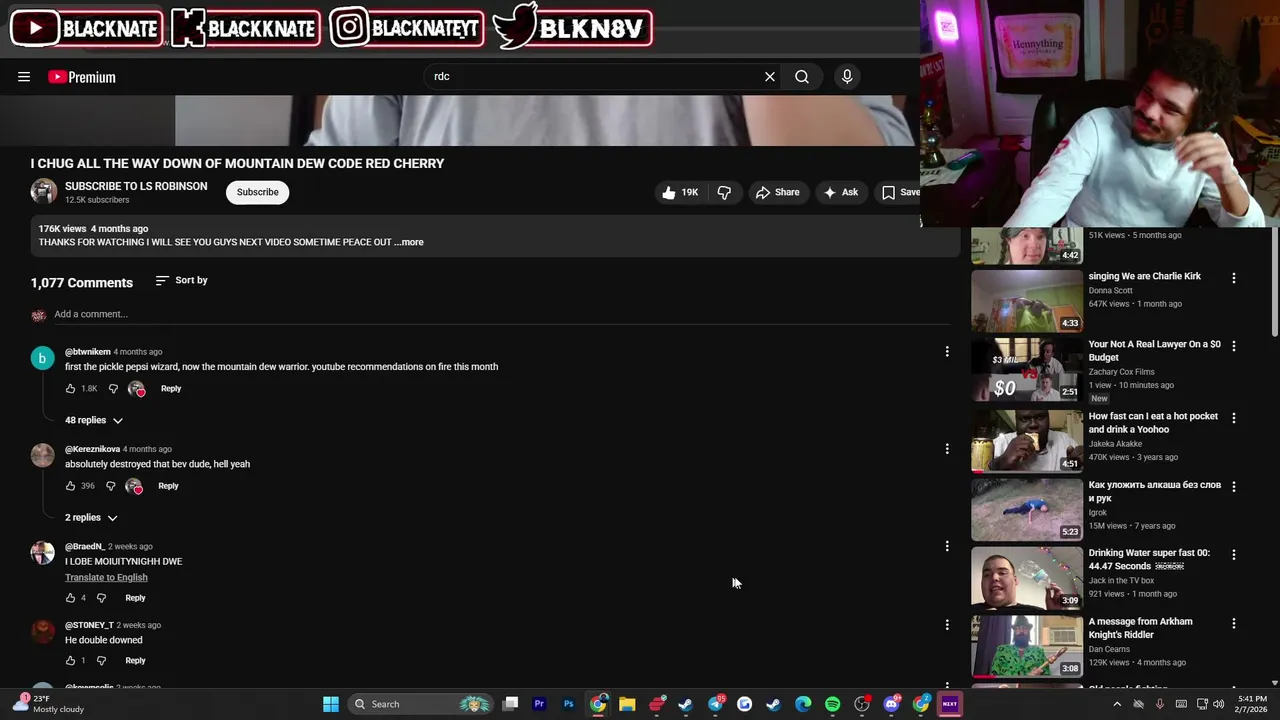Open Spotify from taskbar

832,704
